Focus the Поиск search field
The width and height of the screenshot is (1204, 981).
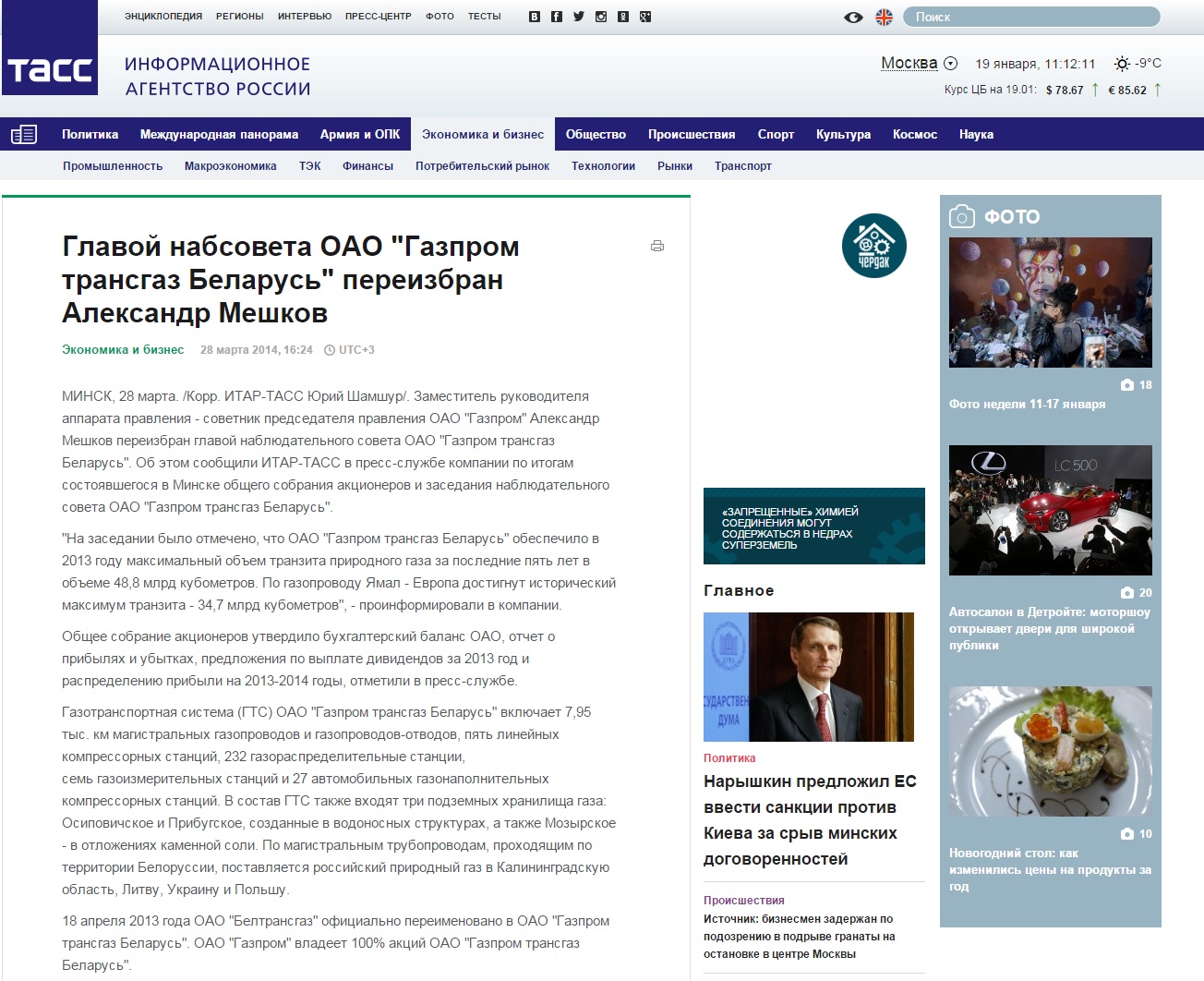pyautogui.click(x=1031, y=17)
